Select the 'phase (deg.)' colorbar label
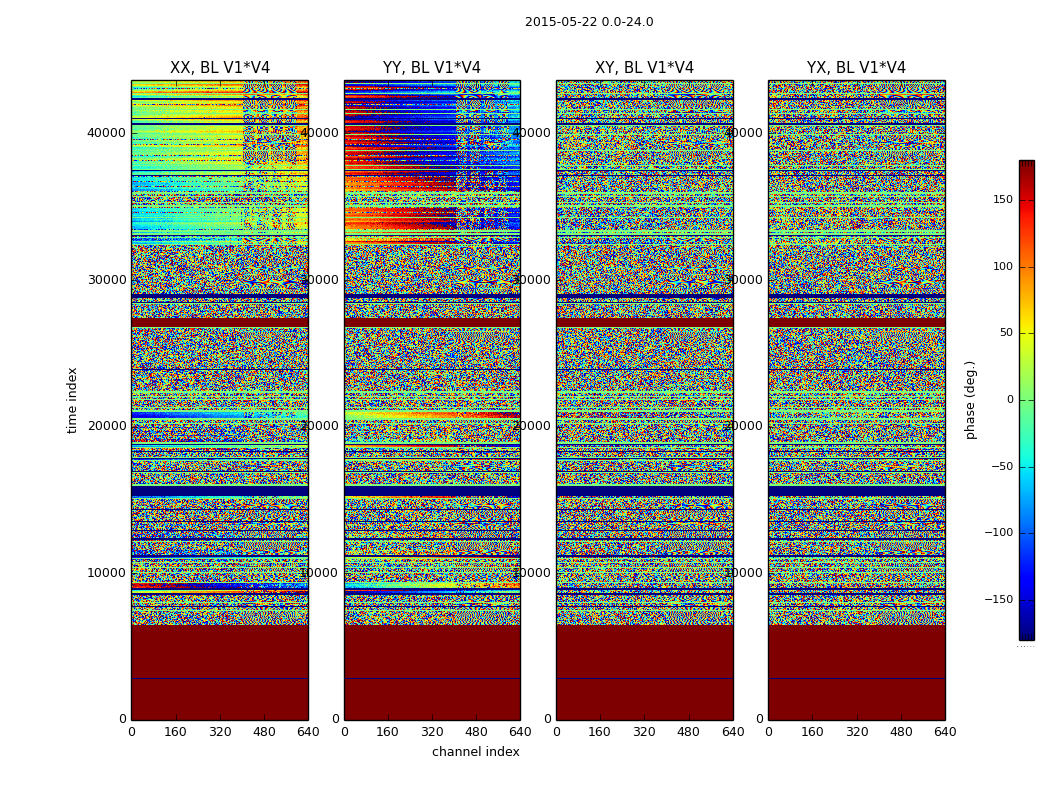 pos(970,400)
